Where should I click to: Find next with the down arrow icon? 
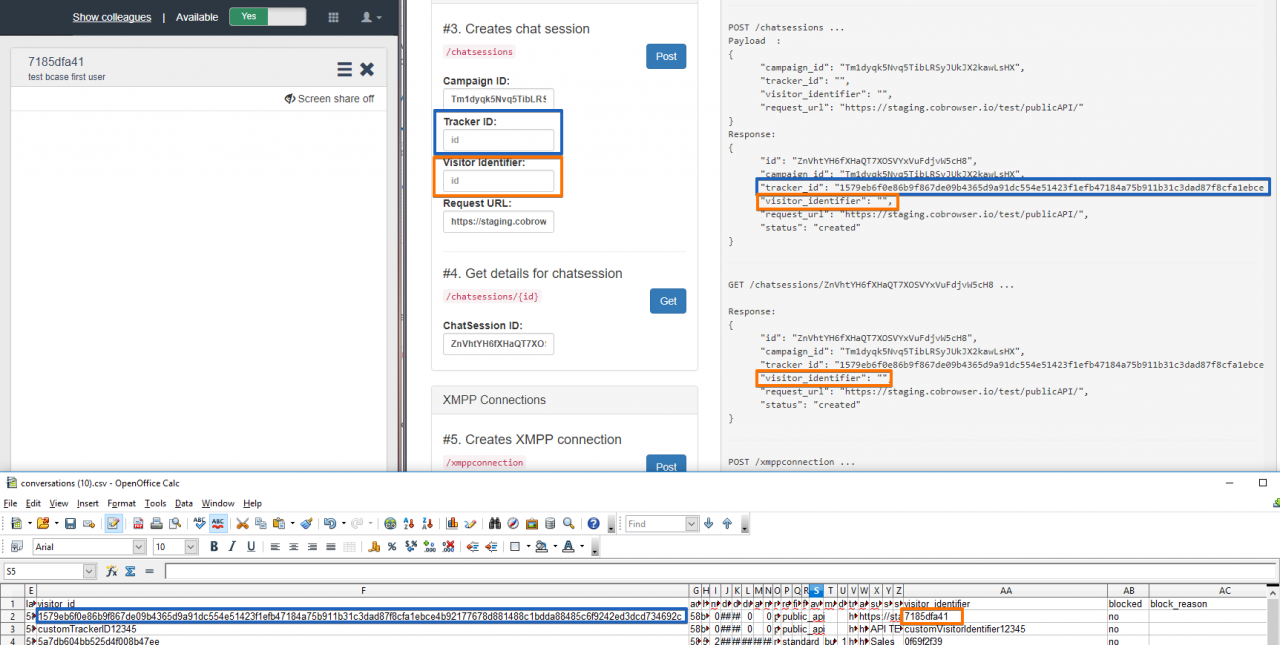[709, 523]
